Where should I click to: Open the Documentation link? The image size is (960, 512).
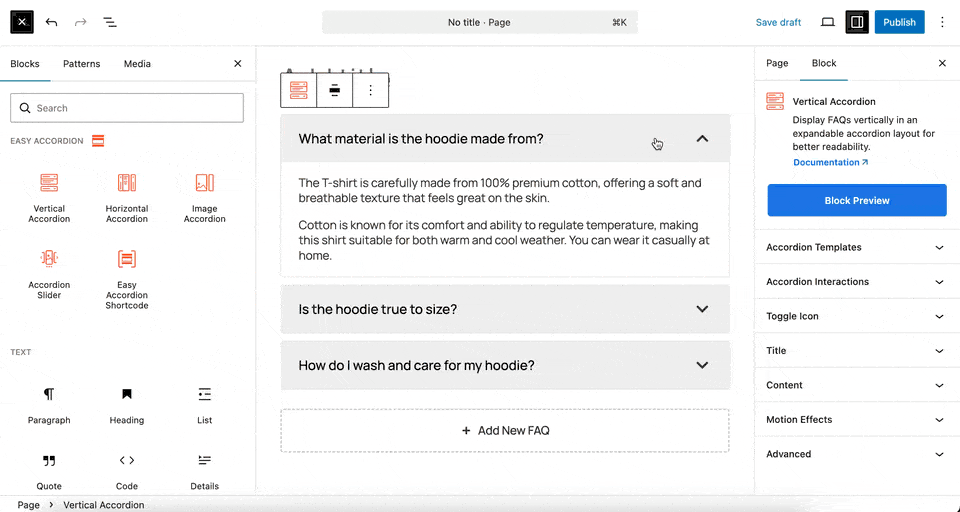point(830,162)
